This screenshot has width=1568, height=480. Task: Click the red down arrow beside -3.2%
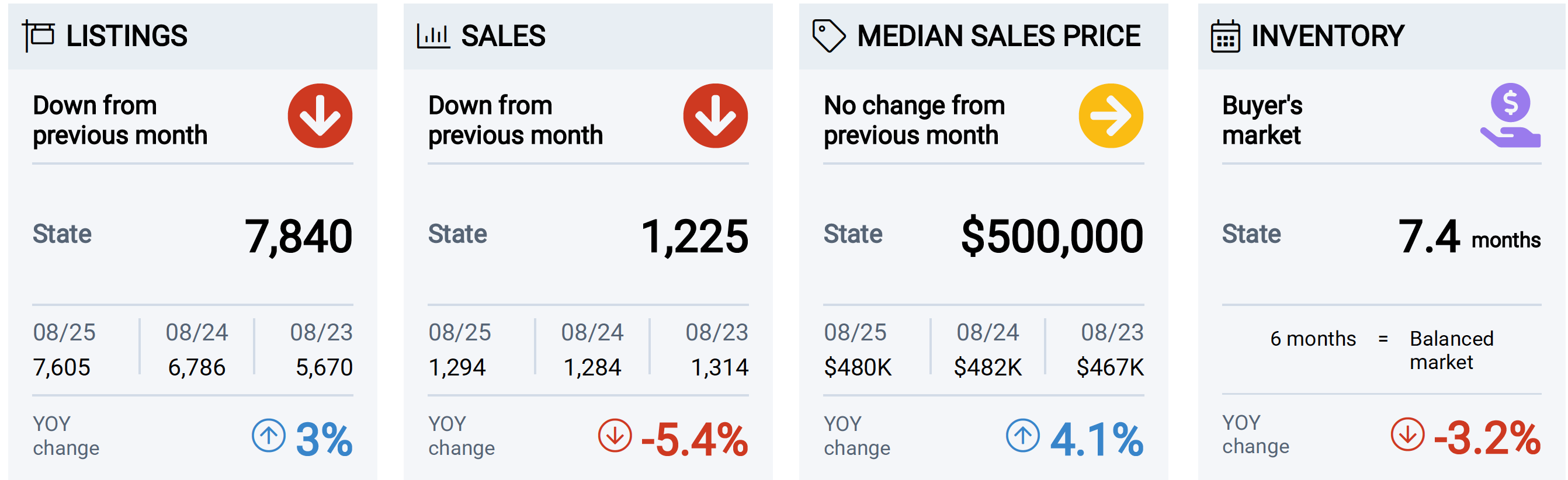tap(1407, 434)
